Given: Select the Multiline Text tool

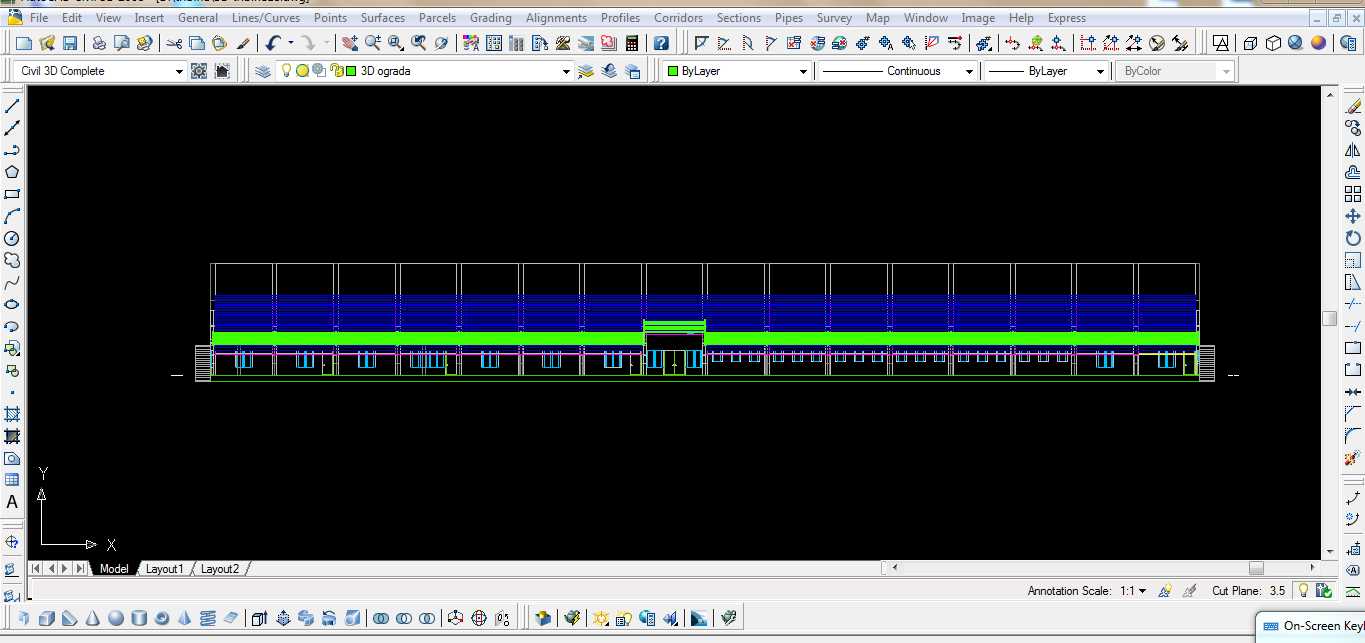Looking at the screenshot, I should tap(12, 502).
